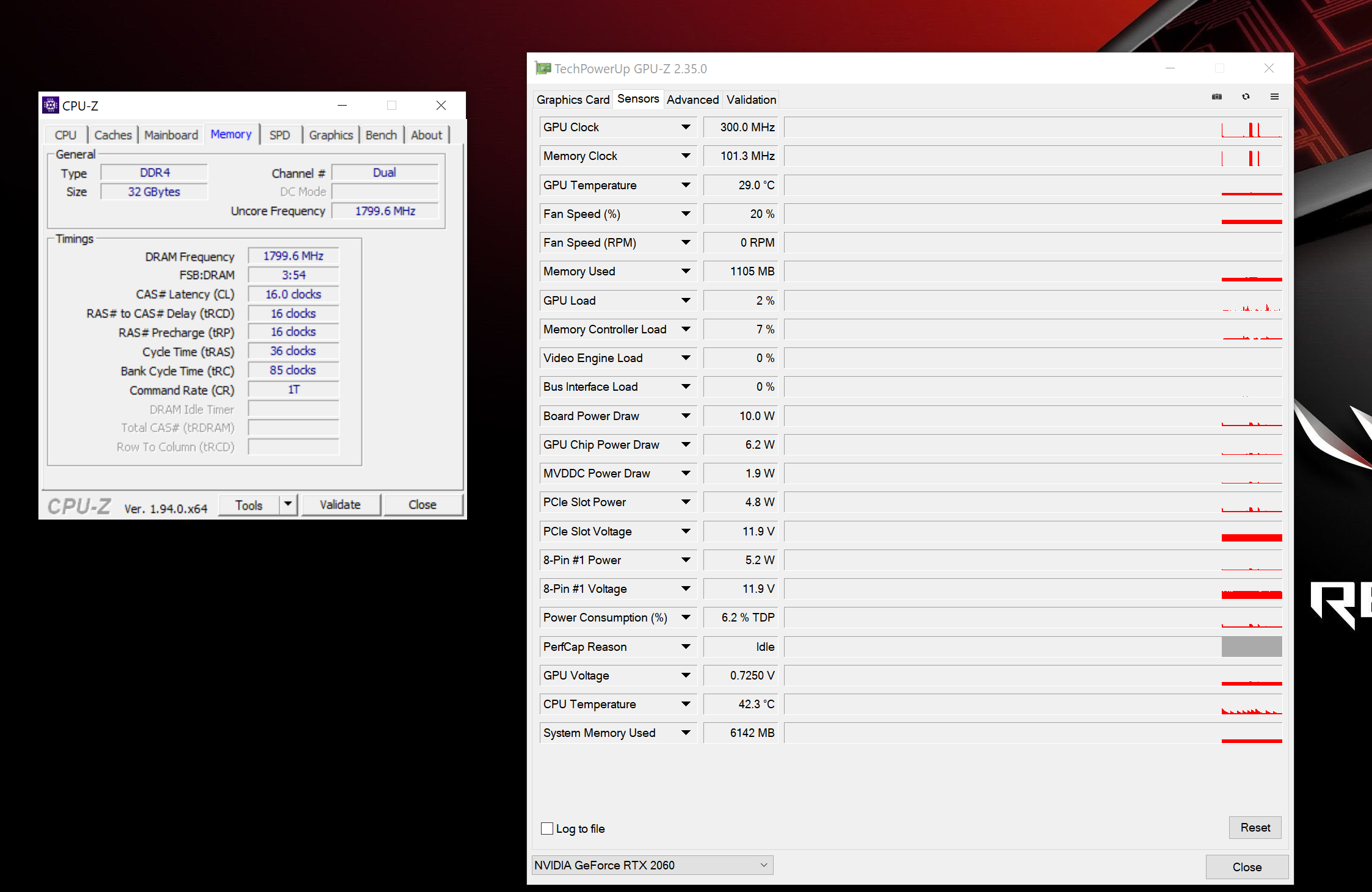Expand the GPU Clock sensor dropdown
The height and width of the screenshot is (892, 1372).
[686, 127]
